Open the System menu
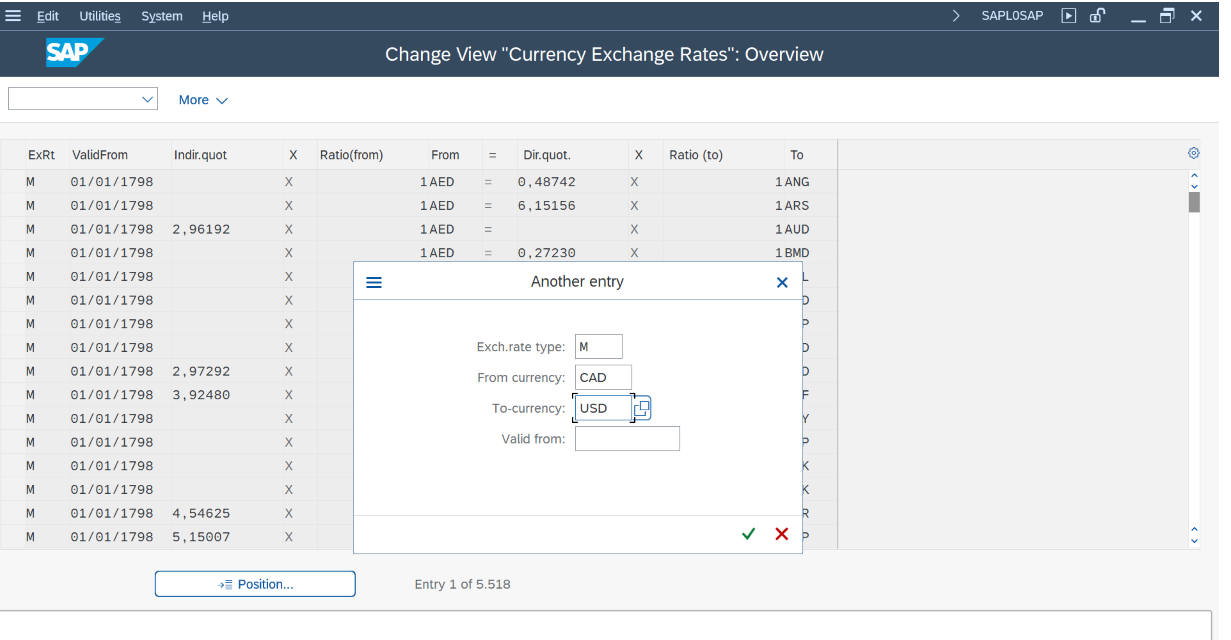This screenshot has width=1231, height=640. (162, 16)
